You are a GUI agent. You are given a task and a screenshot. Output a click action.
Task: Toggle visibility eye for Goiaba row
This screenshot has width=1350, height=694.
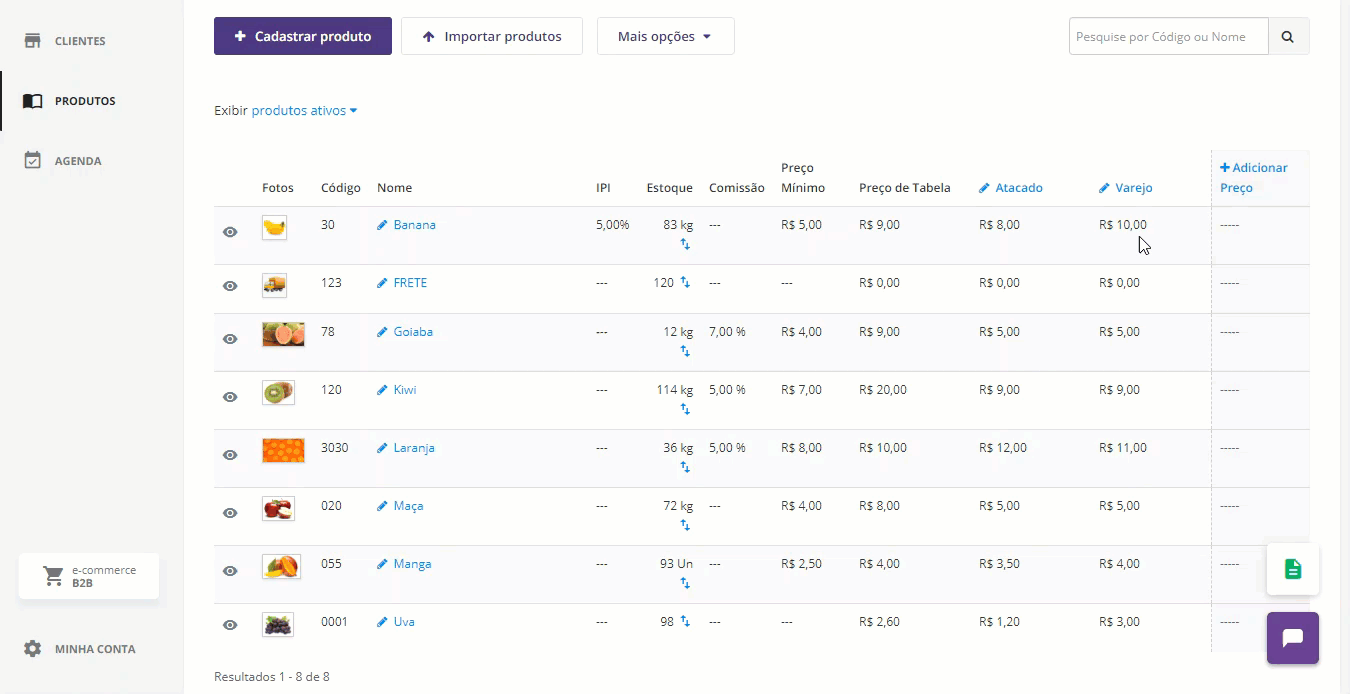tap(230, 339)
